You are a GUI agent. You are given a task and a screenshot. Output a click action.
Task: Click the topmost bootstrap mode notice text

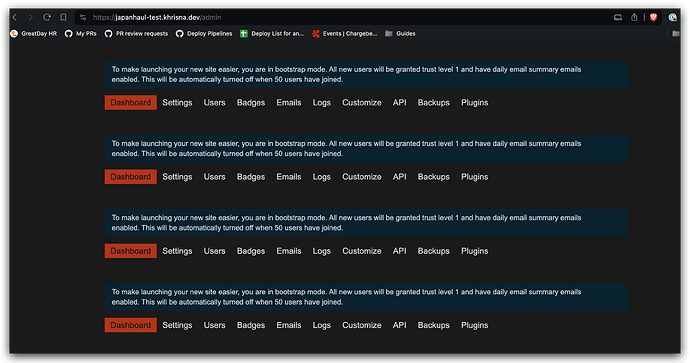[346, 74]
